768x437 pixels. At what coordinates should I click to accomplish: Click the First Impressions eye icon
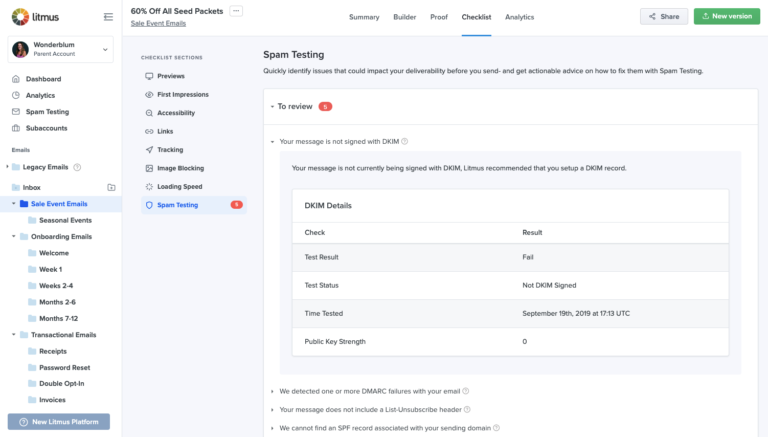[x=149, y=95]
